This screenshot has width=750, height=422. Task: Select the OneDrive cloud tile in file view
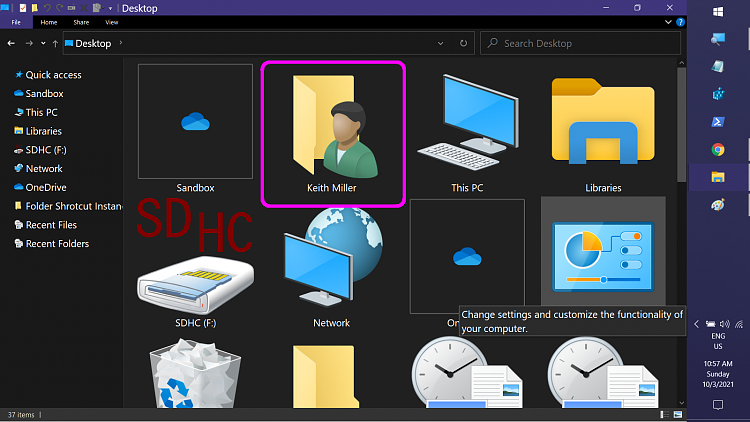(x=467, y=256)
